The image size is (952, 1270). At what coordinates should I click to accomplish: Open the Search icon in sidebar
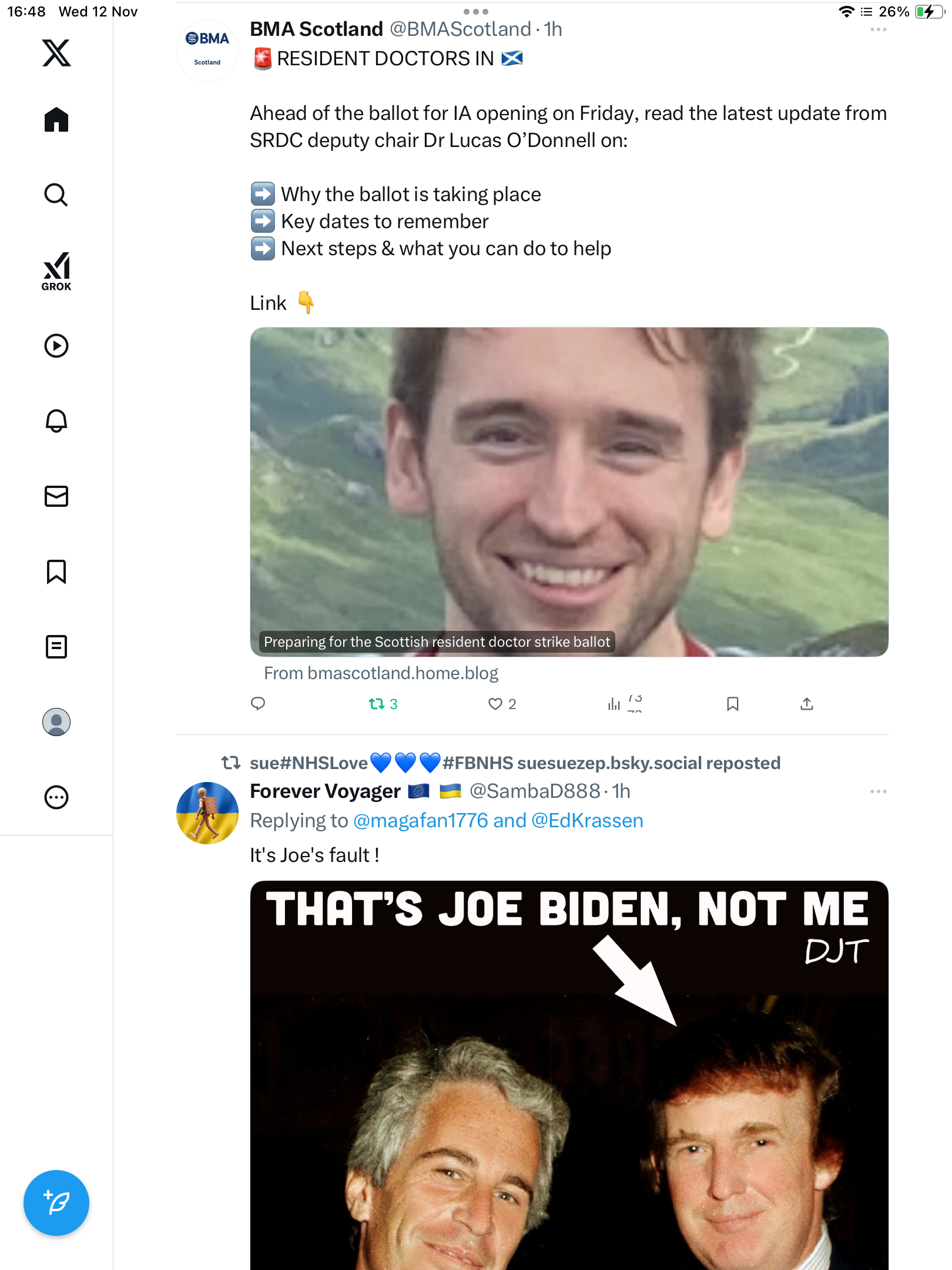[56, 195]
